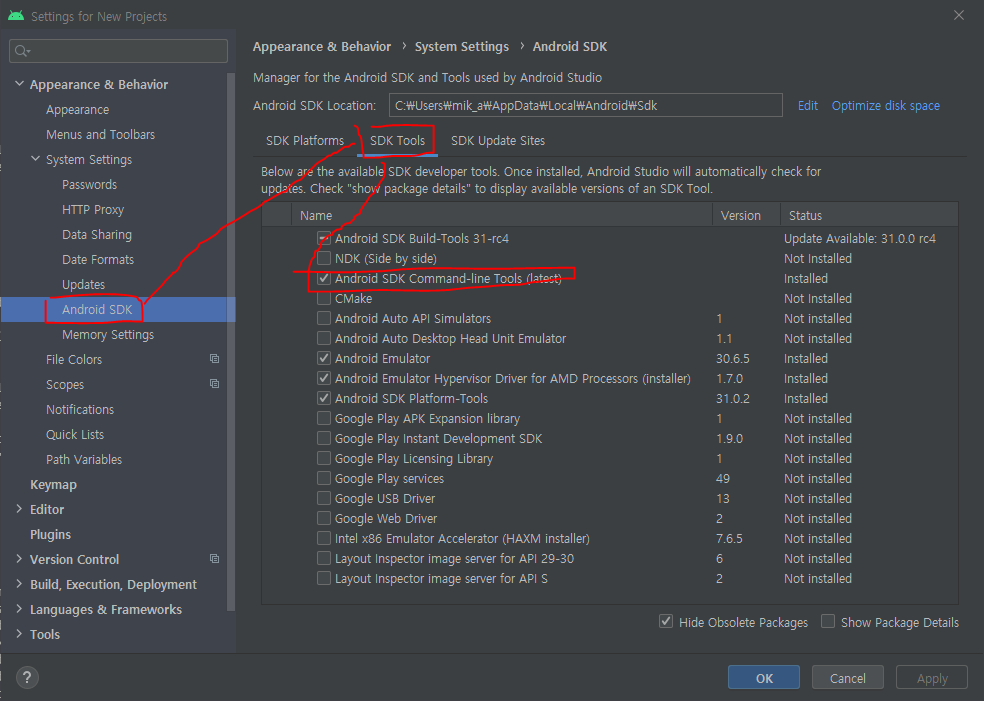The image size is (984, 701).
Task: Select HTTP Proxy settings
Action: (93, 210)
